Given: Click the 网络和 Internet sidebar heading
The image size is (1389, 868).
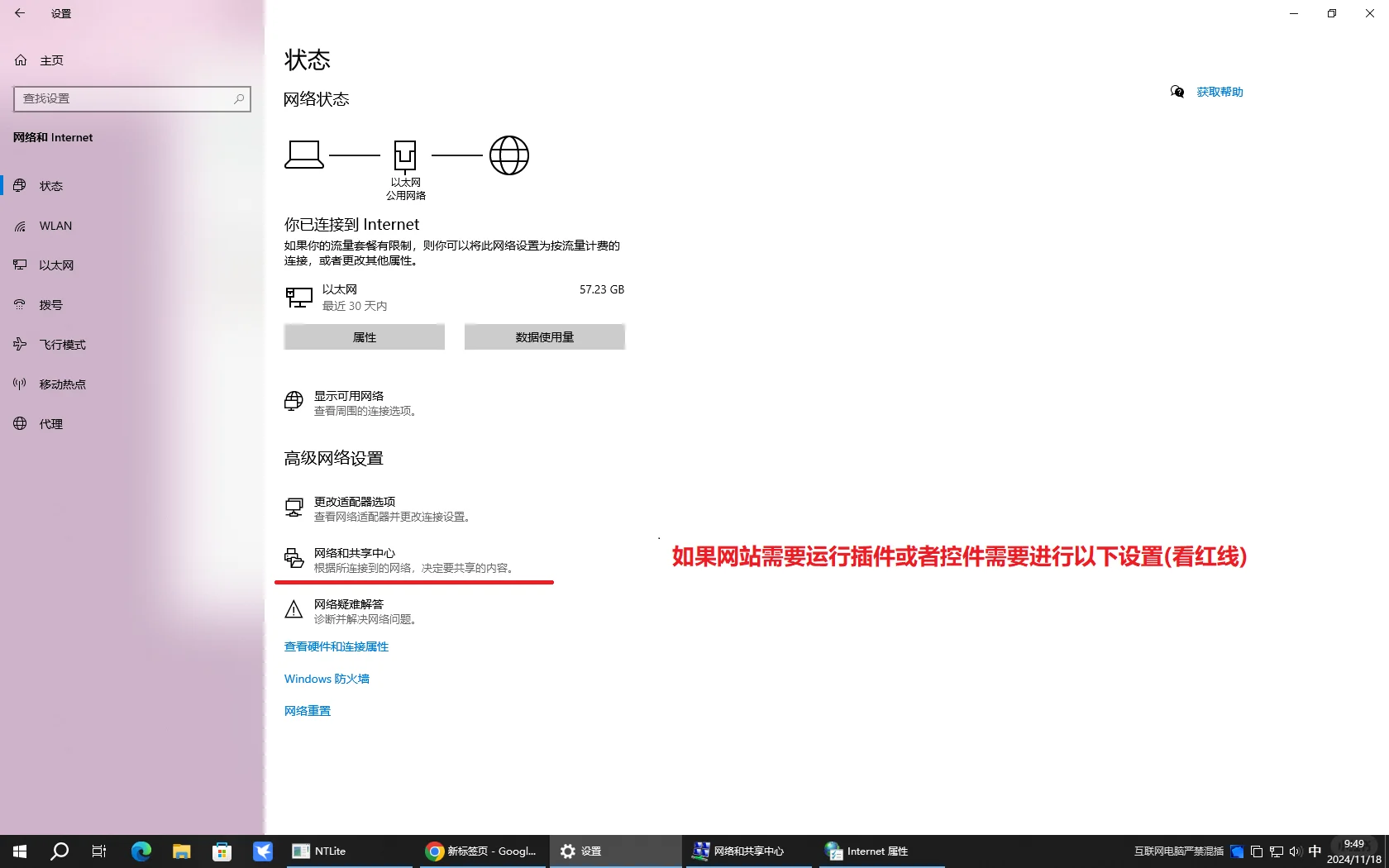Looking at the screenshot, I should pyautogui.click(x=53, y=137).
